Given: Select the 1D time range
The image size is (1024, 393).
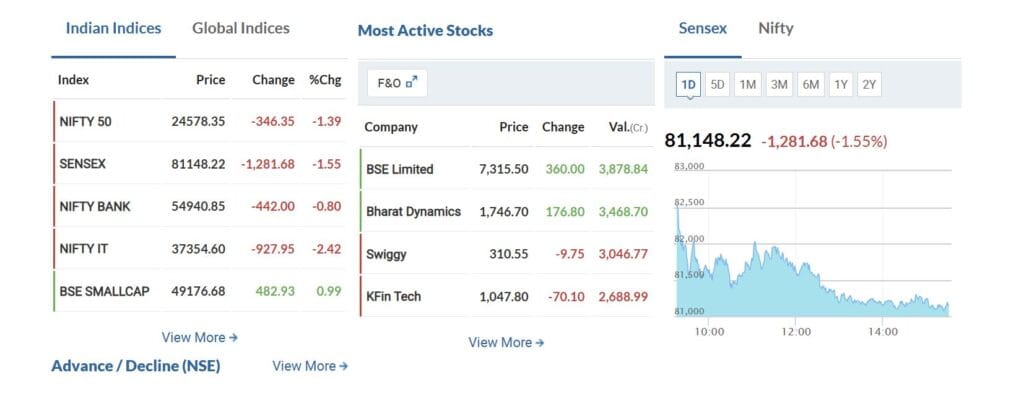Looking at the screenshot, I should coord(688,85).
